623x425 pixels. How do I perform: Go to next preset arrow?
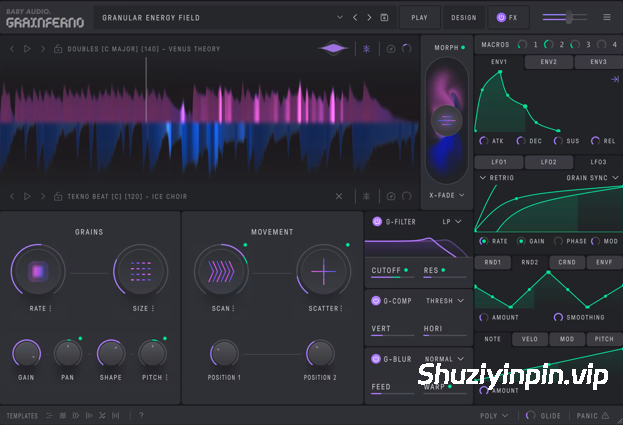pyautogui.click(x=369, y=17)
